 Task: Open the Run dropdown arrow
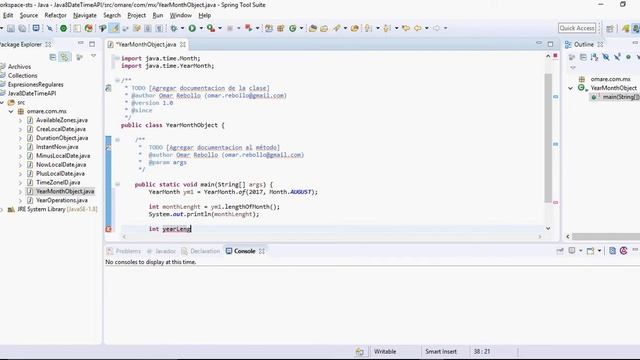[x=201, y=28]
